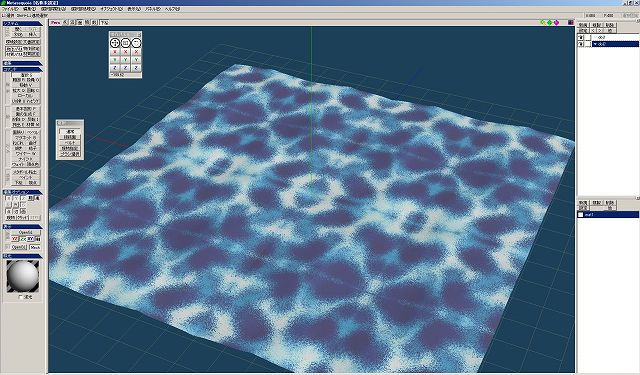
Task: Click 新規 in the object panel
Action: point(583,25)
